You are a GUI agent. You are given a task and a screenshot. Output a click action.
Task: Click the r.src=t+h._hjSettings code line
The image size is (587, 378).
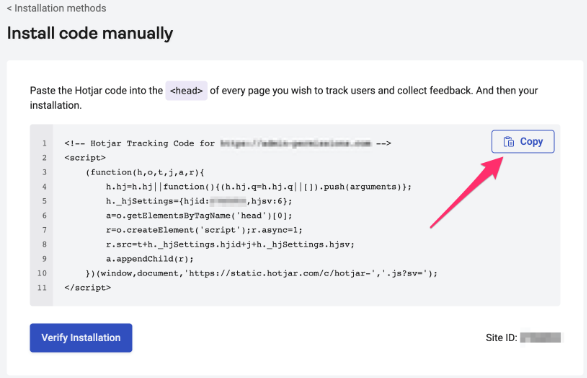(230, 244)
